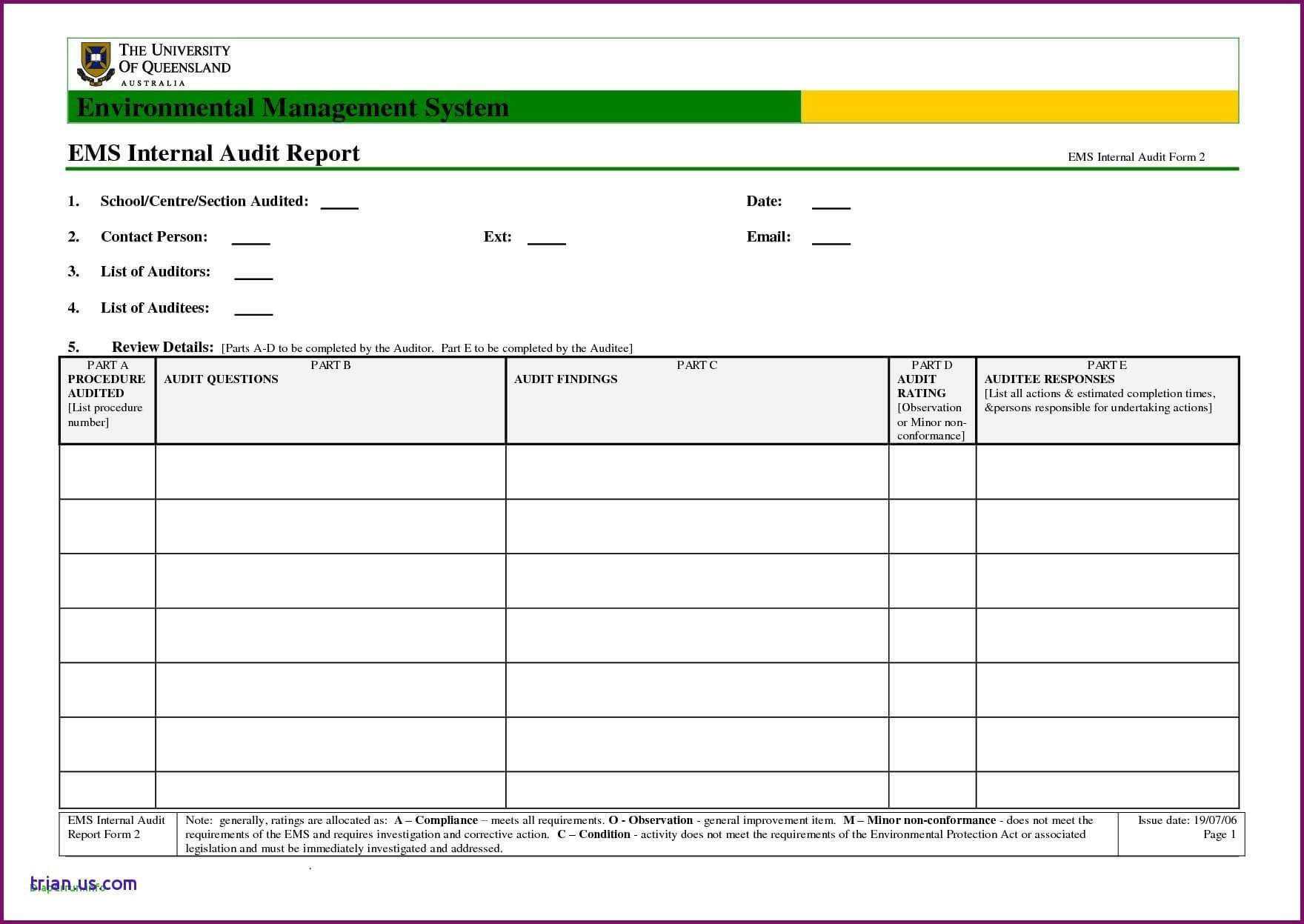Click the School/Centre/Section Audited blank field
The width and height of the screenshot is (1304, 924).
[339, 203]
